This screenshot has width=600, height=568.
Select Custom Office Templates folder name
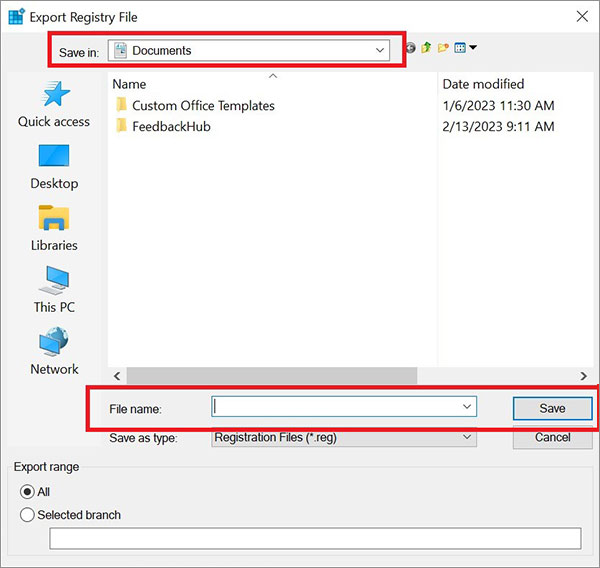[x=203, y=106]
